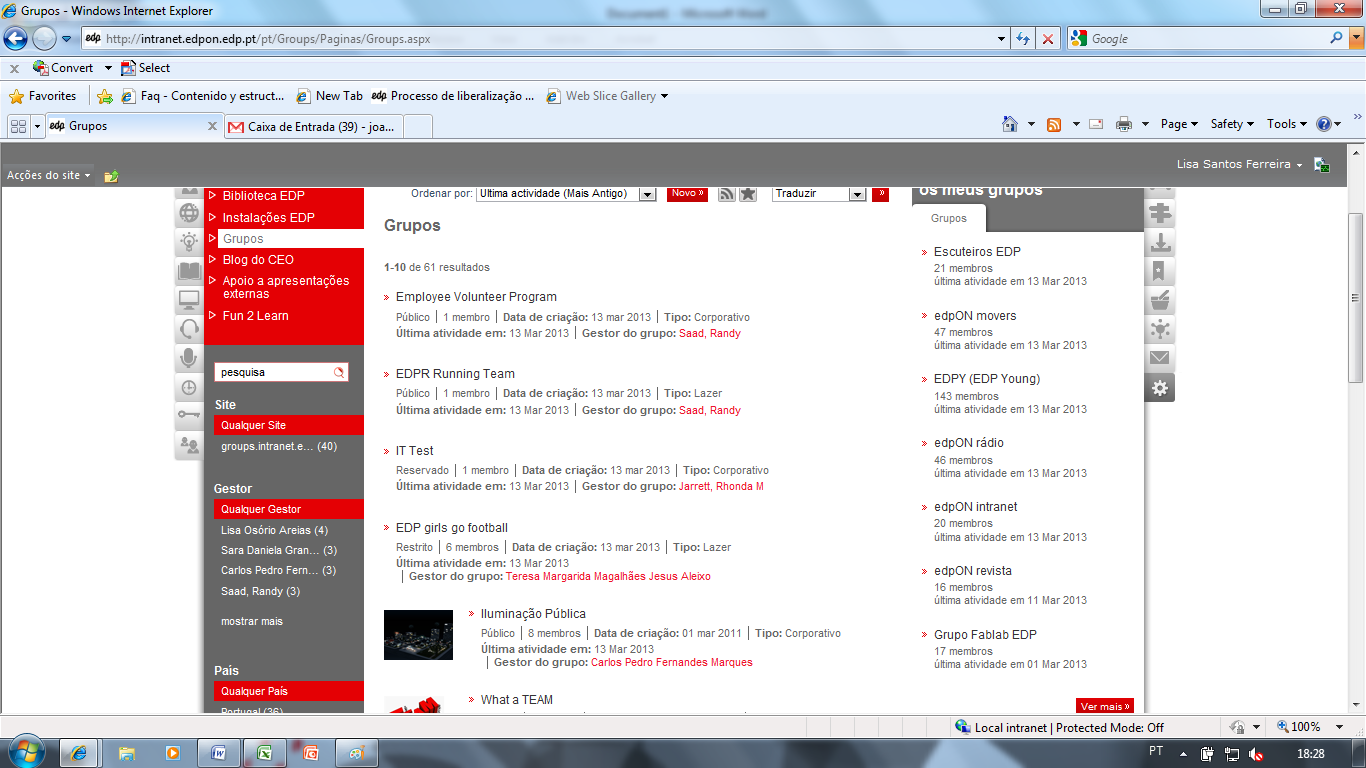Image resolution: width=1366 pixels, height=768 pixels.
Task: Click the red go button beside Traduzir
Action: 880,194
